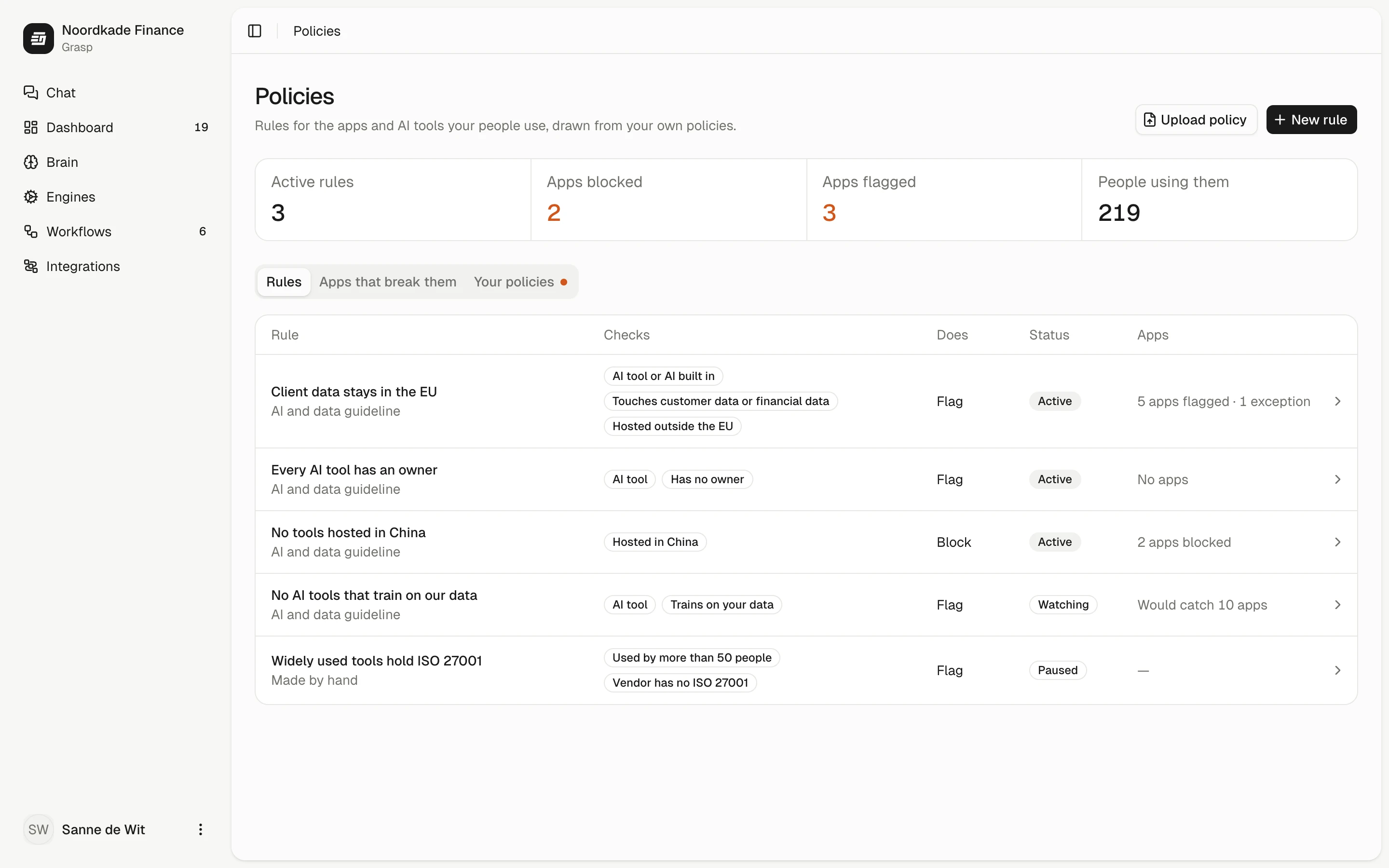Image resolution: width=1389 pixels, height=868 pixels.
Task: Click the Vendor has no ISO 27001 chip
Action: [680, 682]
